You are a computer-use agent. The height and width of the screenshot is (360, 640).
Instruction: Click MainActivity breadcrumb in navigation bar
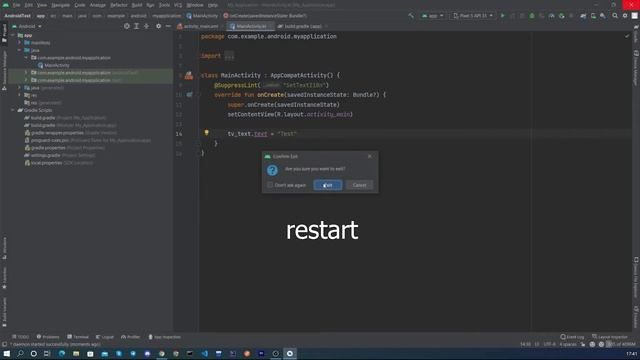(202, 16)
